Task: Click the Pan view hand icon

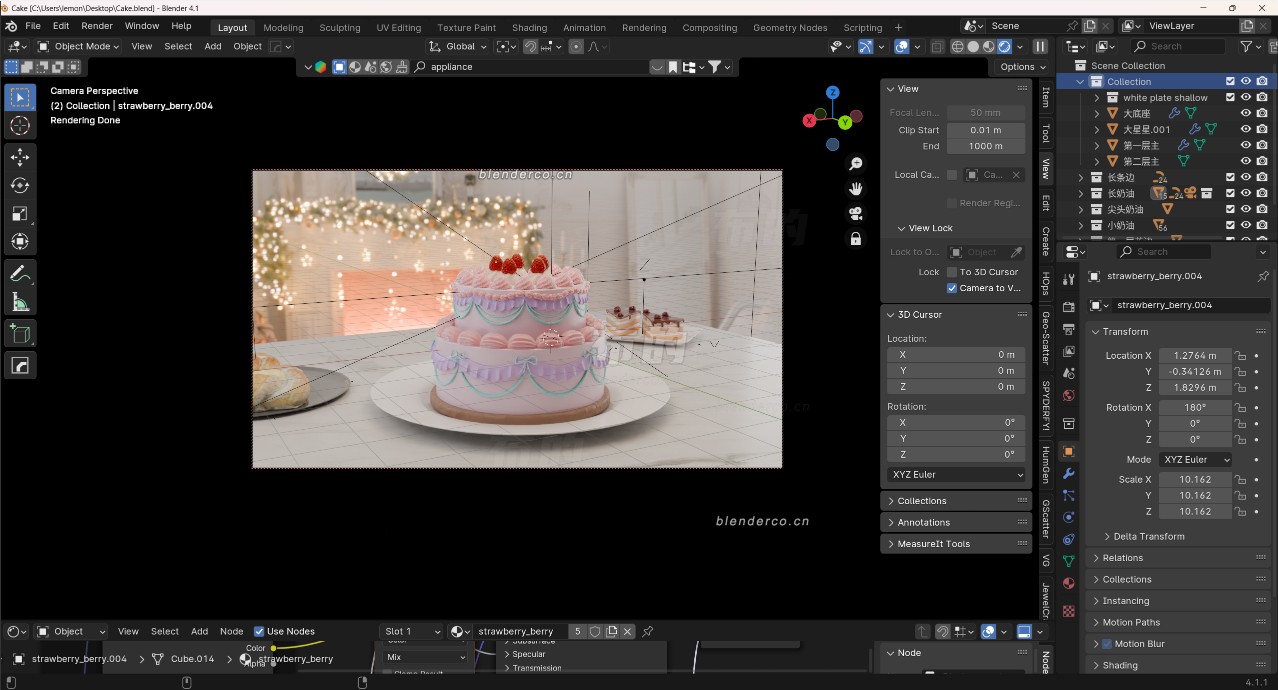Action: click(856, 189)
